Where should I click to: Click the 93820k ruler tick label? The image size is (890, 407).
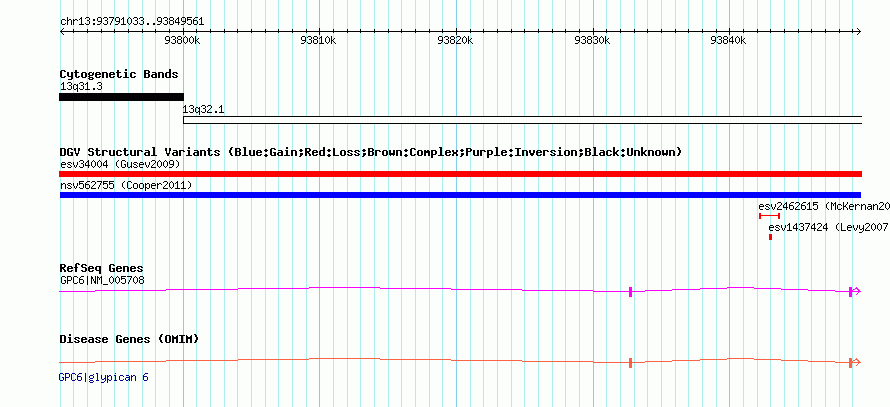coord(456,40)
